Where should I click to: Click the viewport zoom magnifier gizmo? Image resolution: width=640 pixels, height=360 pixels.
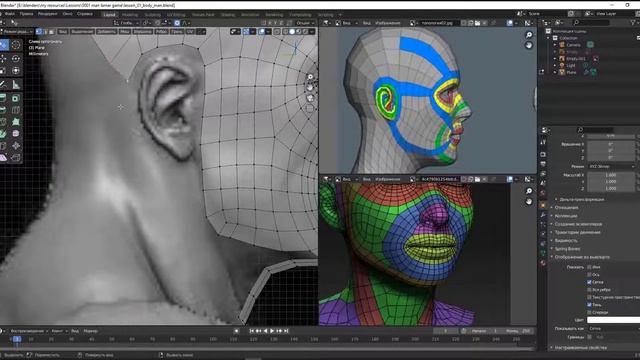tap(310, 77)
